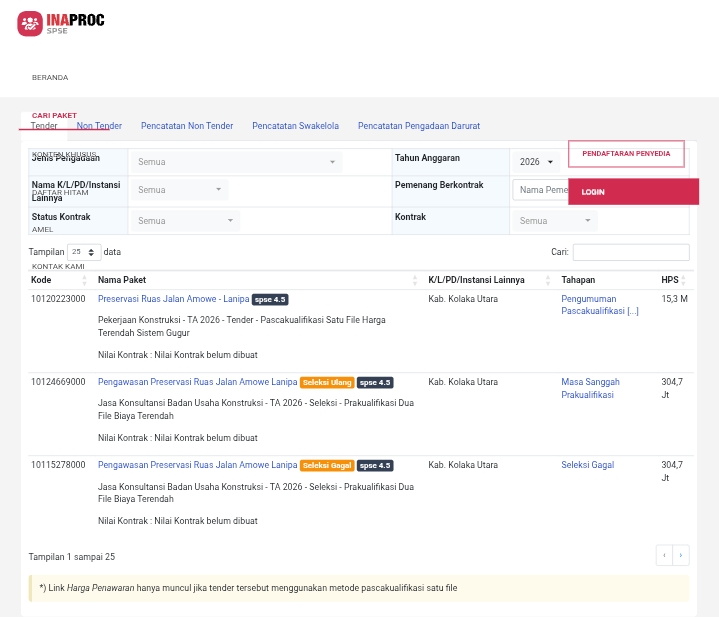Viewport: 719px width, 617px height.
Task: Sort the table by Kode column
Action: 83,280
